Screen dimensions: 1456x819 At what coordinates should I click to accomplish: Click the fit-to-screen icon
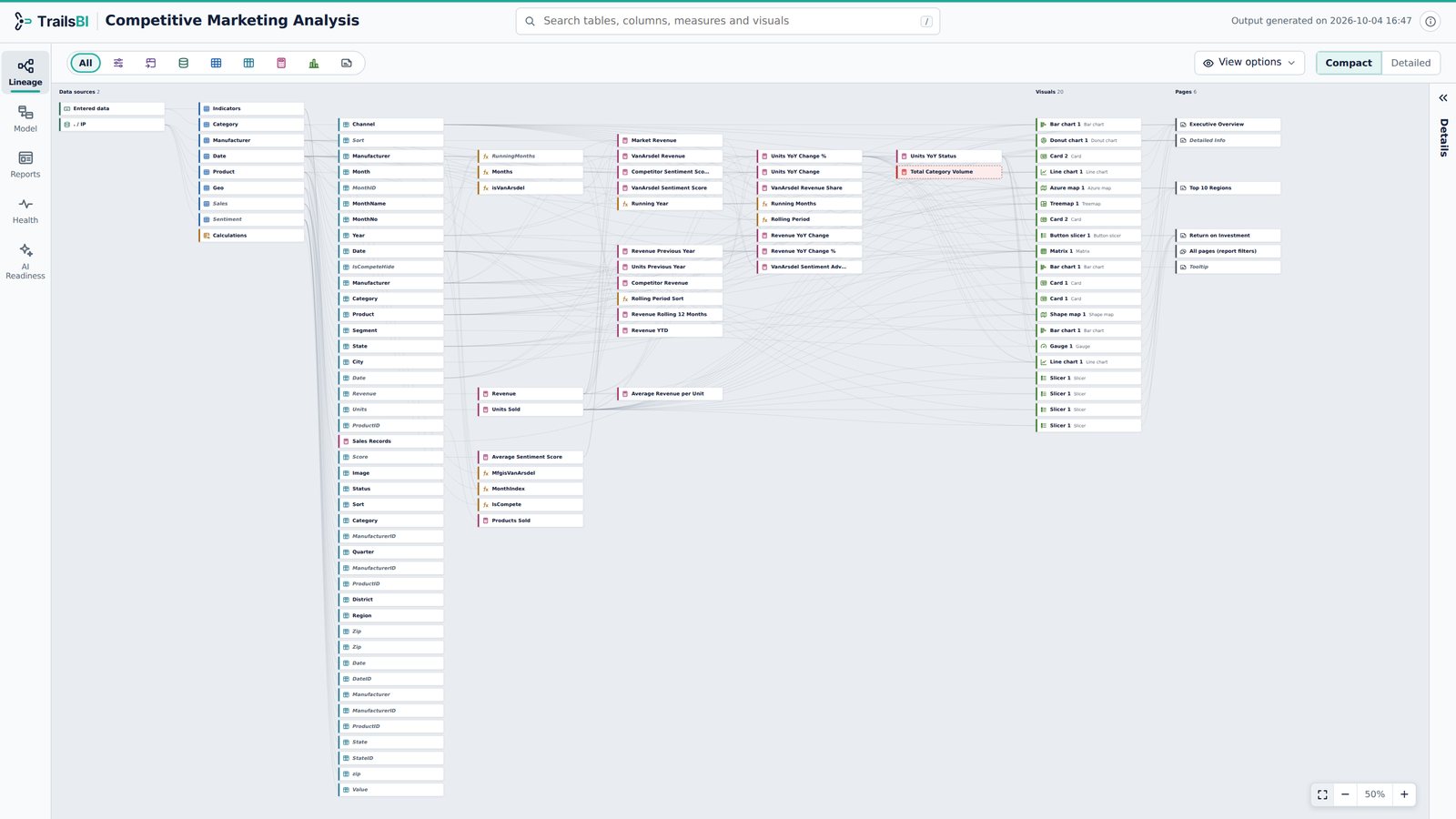pyautogui.click(x=1322, y=794)
